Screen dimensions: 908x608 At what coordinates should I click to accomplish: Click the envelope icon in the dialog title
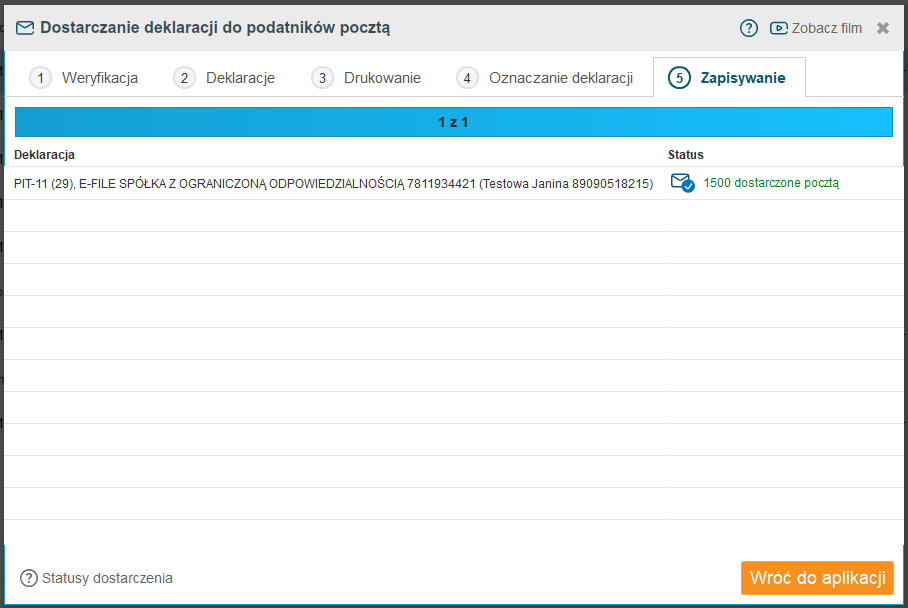[x=25, y=28]
